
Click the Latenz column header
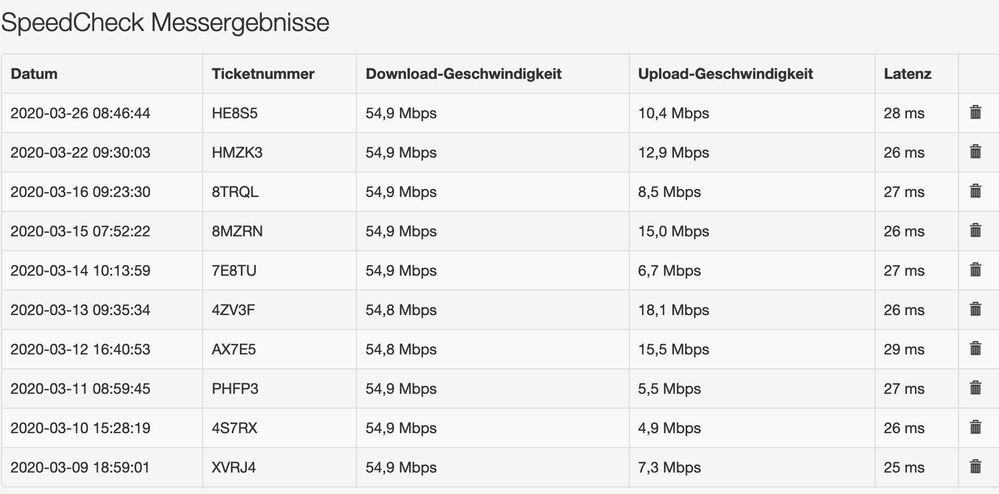point(908,74)
